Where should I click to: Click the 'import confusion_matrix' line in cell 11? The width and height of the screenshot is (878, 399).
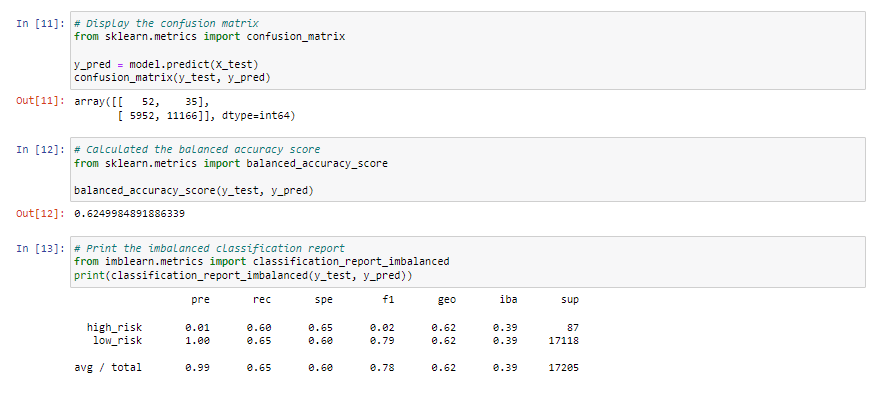pos(209,37)
